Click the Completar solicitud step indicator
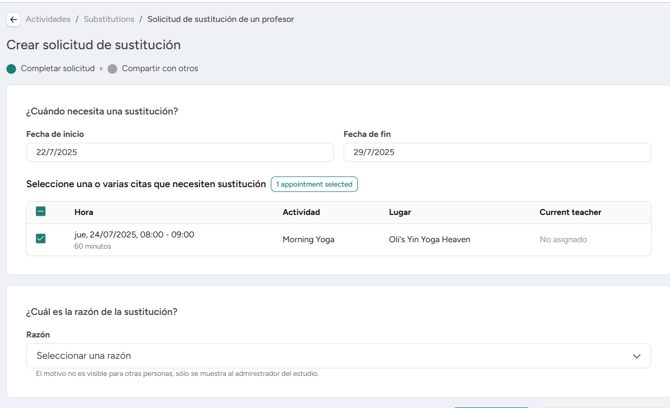The width and height of the screenshot is (670, 408). pyautogui.click(x=11, y=69)
